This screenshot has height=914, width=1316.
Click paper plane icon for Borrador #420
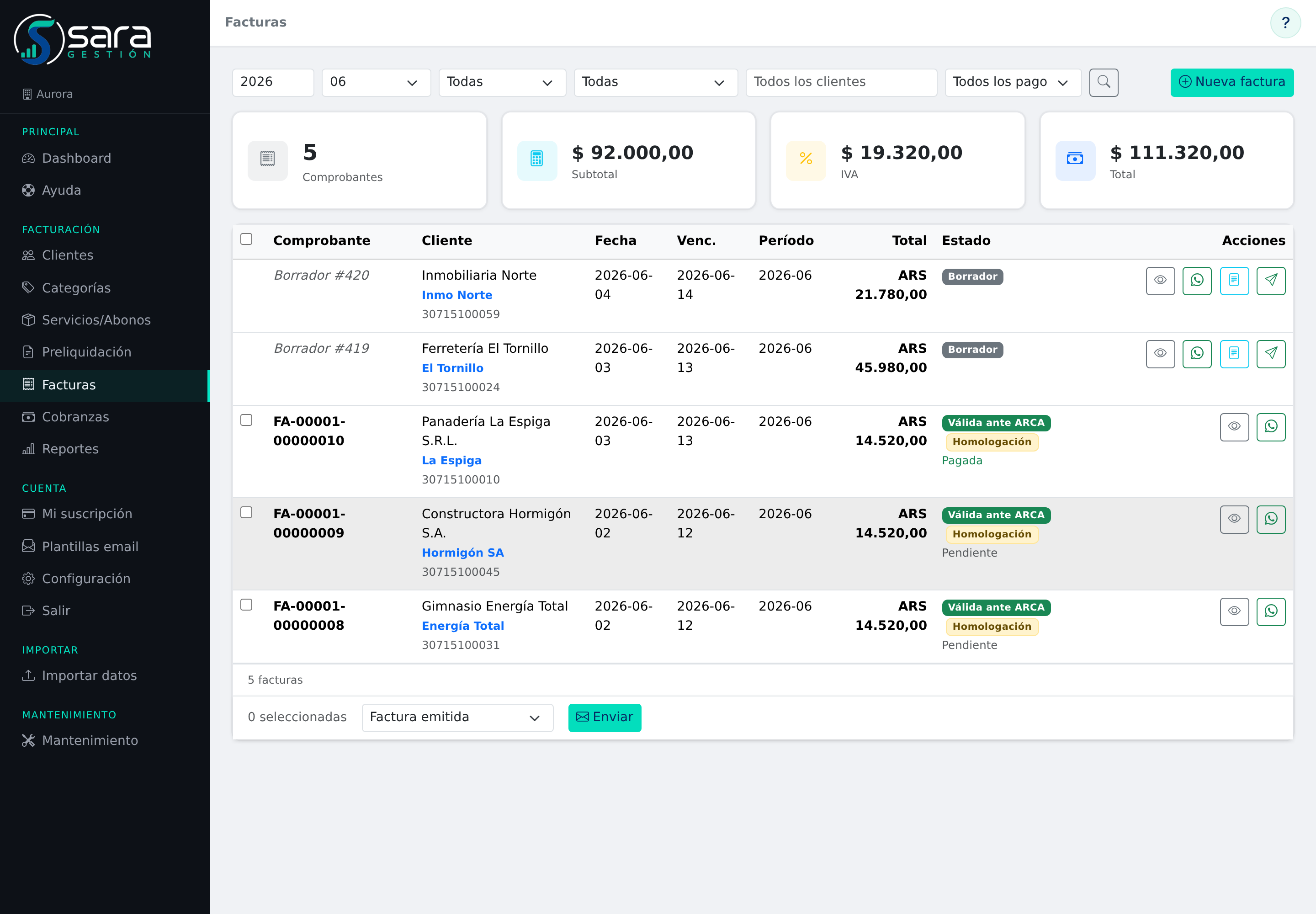coord(1271,281)
